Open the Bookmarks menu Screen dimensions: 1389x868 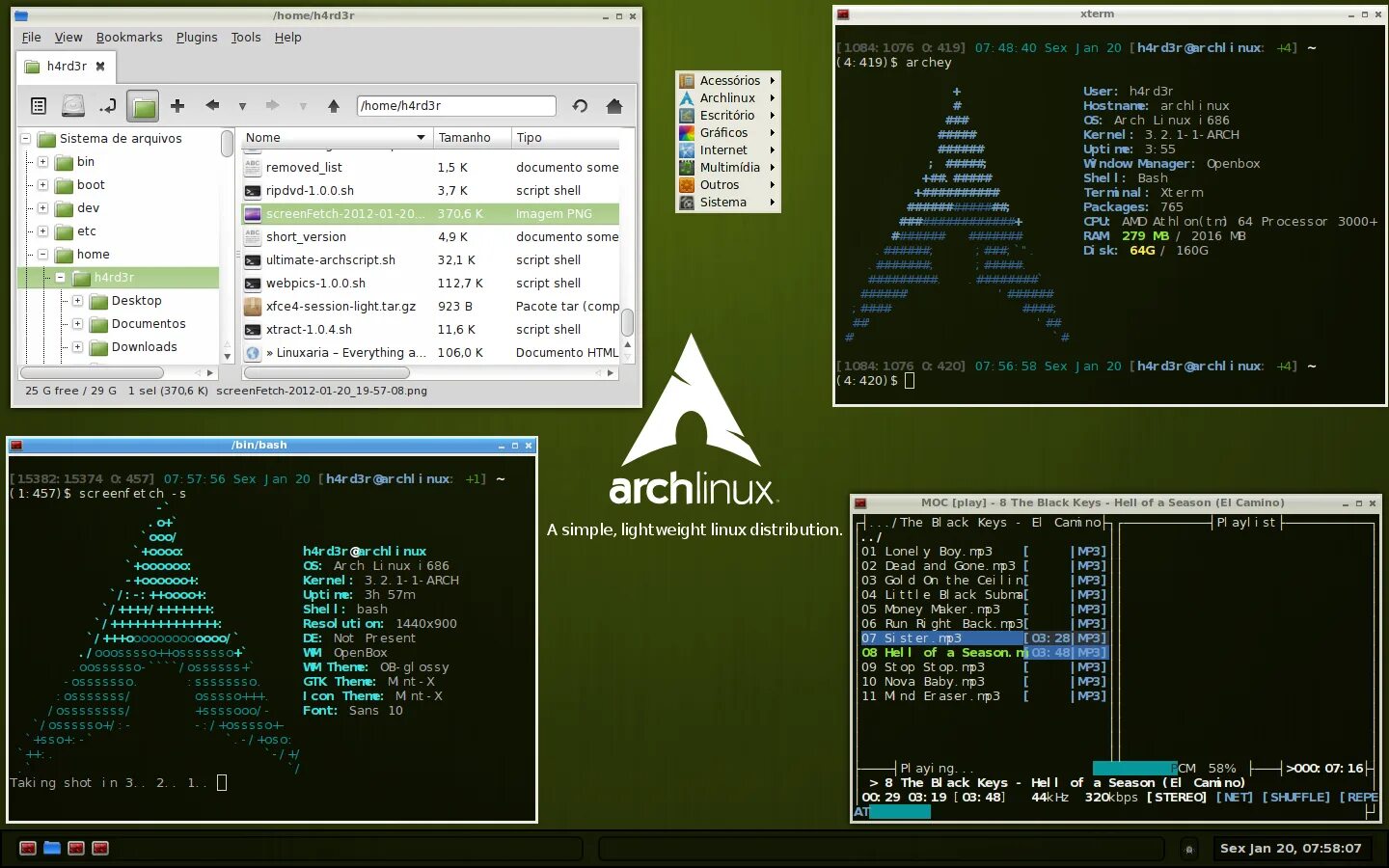click(129, 38)
